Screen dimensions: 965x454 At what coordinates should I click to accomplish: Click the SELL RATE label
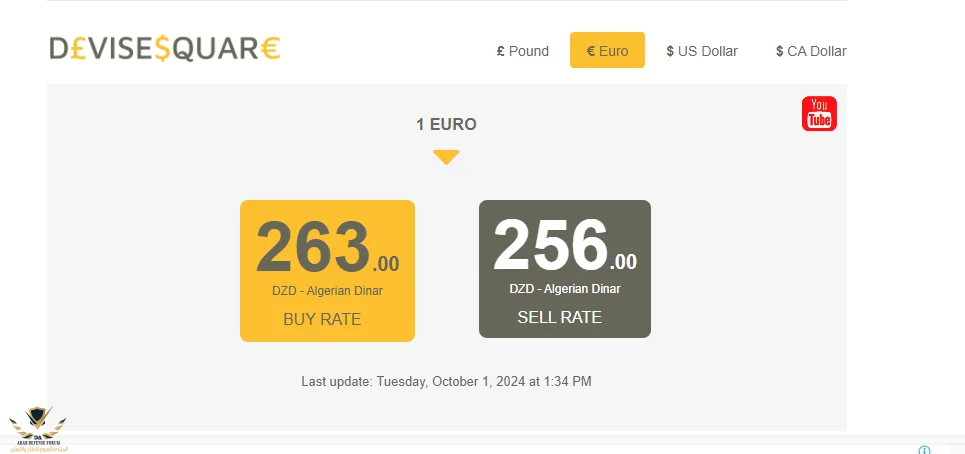[x=559, y=318]
